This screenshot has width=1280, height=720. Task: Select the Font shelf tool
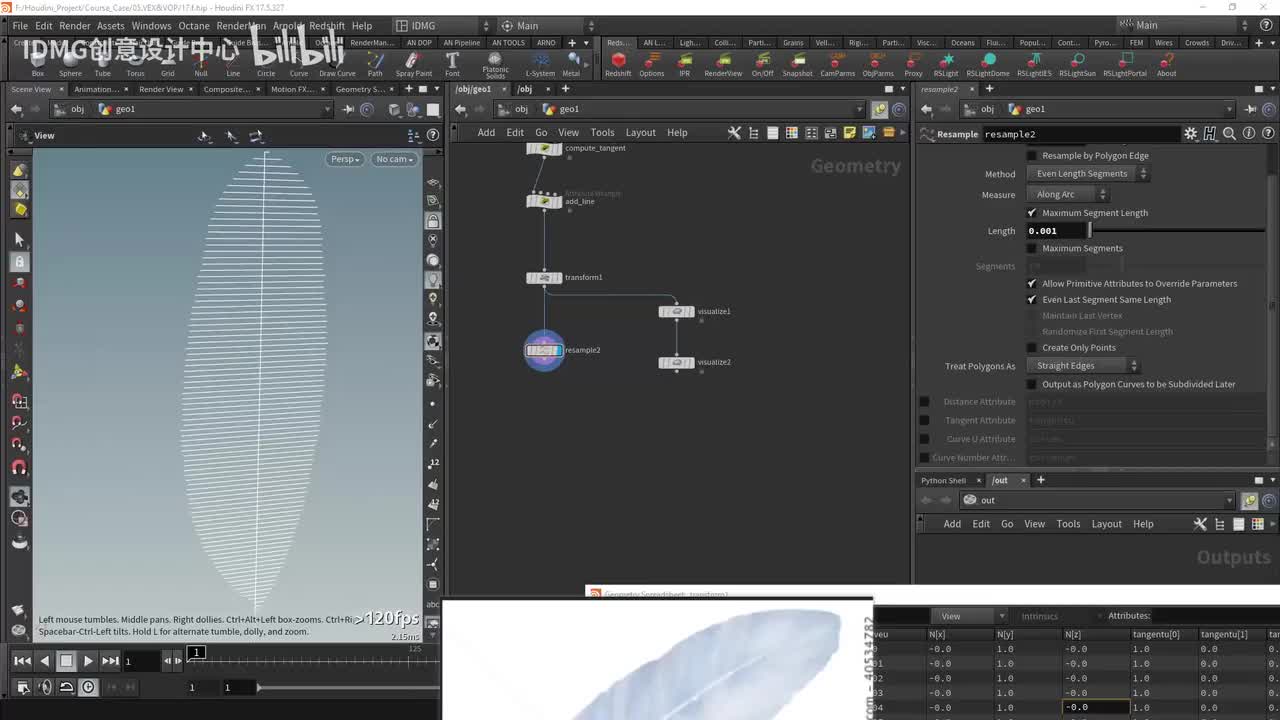coord(452,65)
